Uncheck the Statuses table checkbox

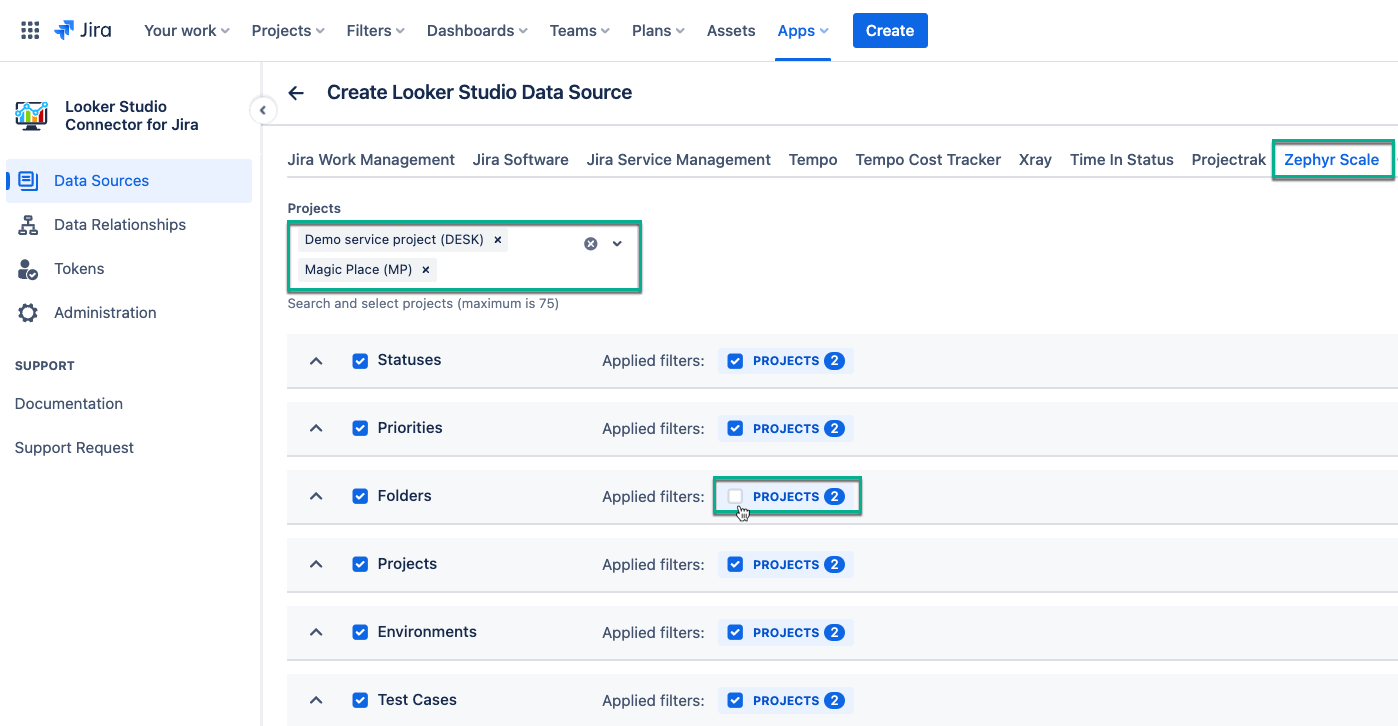360,361
